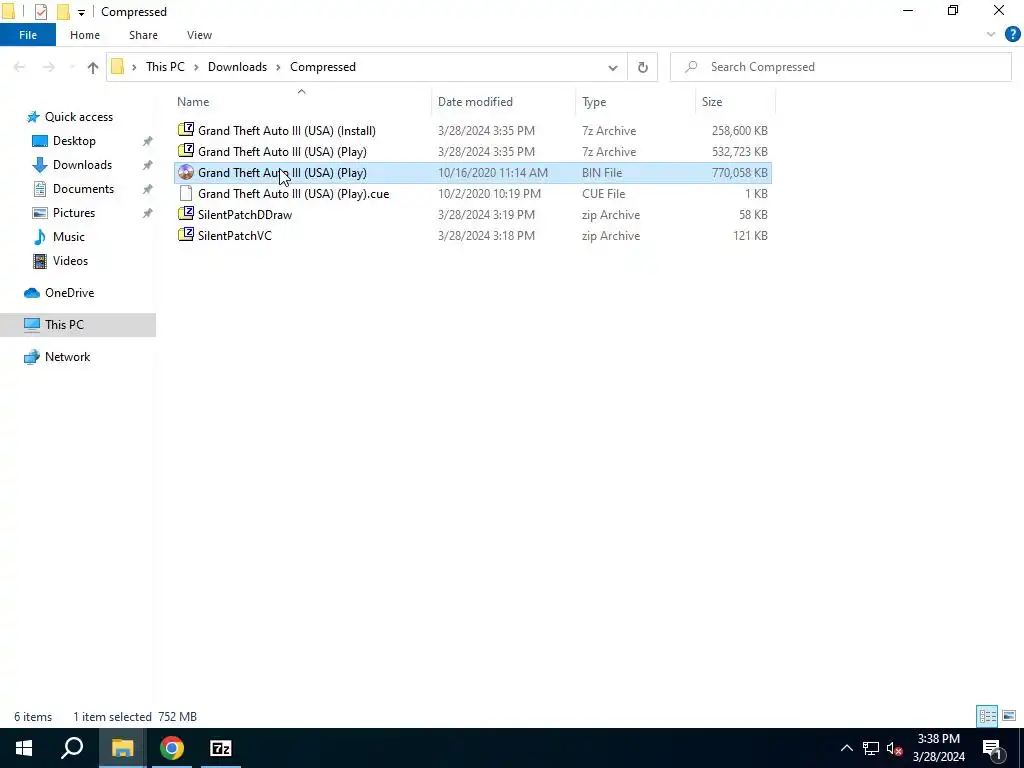Sort files by Size column
Image resolution: width=1024 pixels, height=768 pixels.
coord(712,102)
